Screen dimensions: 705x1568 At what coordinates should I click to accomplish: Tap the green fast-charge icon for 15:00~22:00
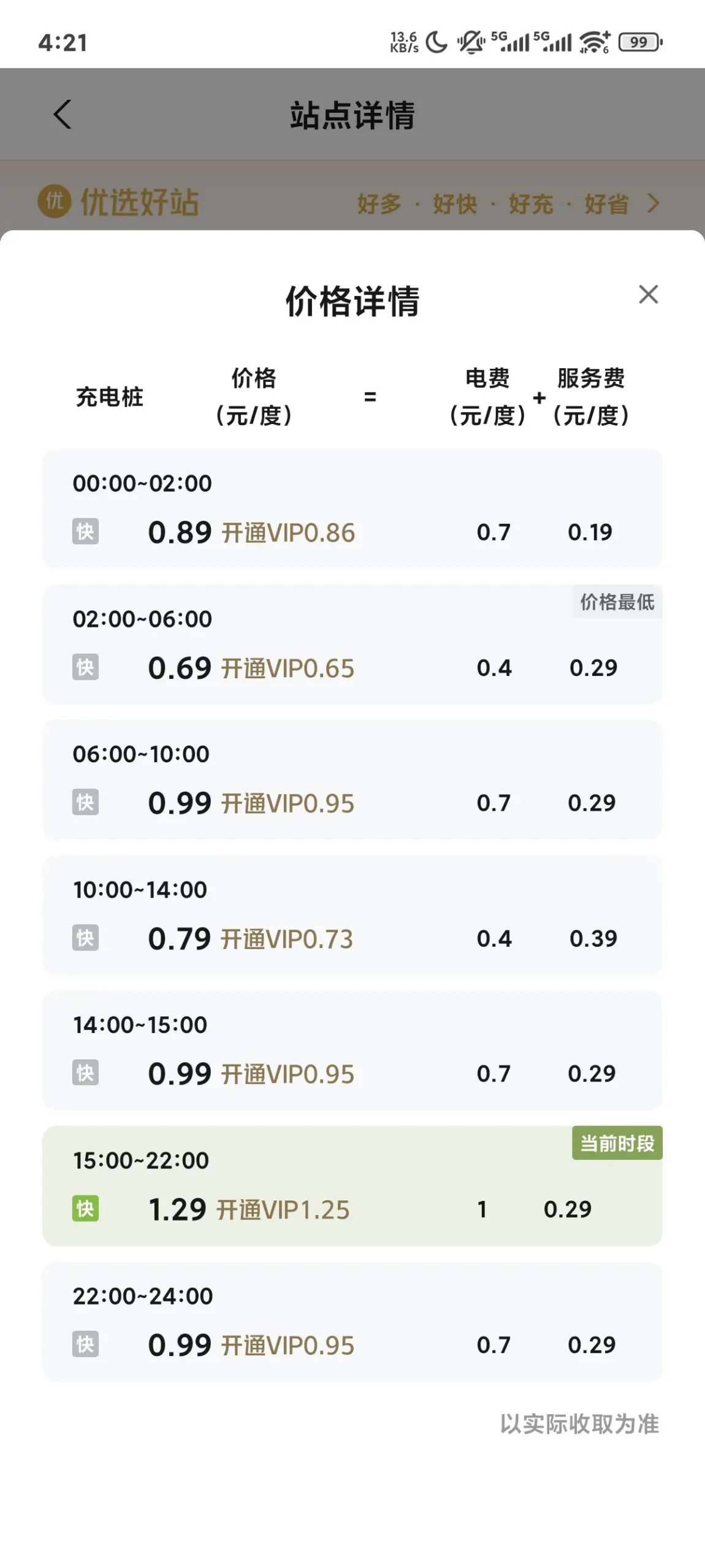pyautogui.click(x=85, y=1208)
